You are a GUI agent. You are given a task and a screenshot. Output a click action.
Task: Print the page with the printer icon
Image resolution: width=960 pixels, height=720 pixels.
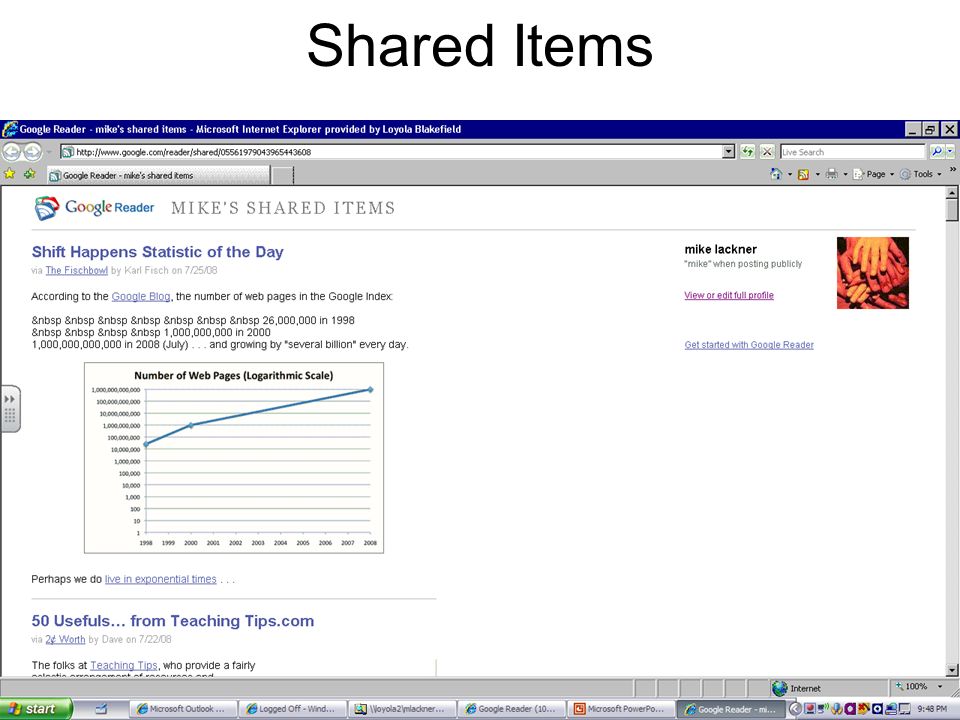coord(831,174)
